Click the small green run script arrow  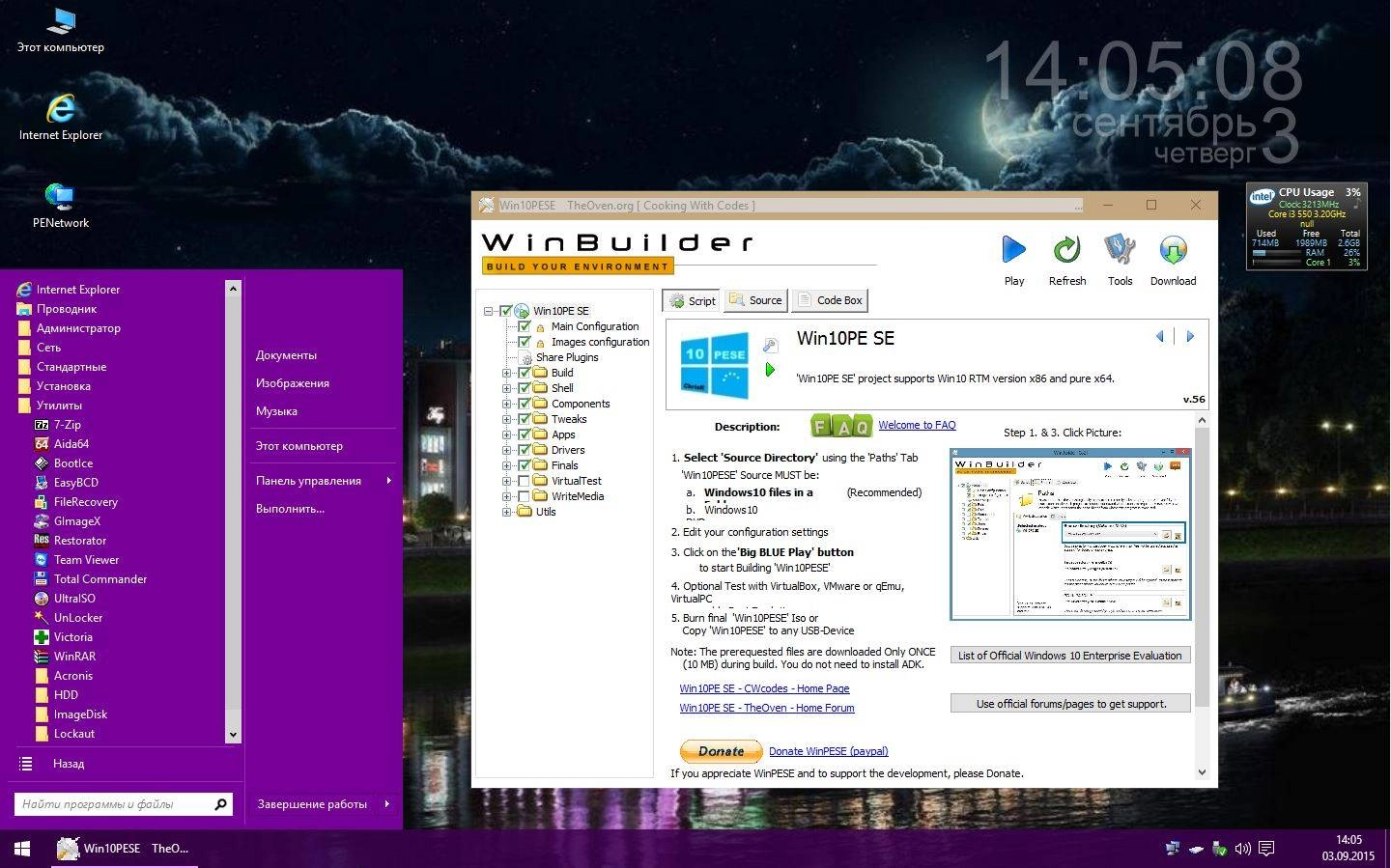(770, 369)
